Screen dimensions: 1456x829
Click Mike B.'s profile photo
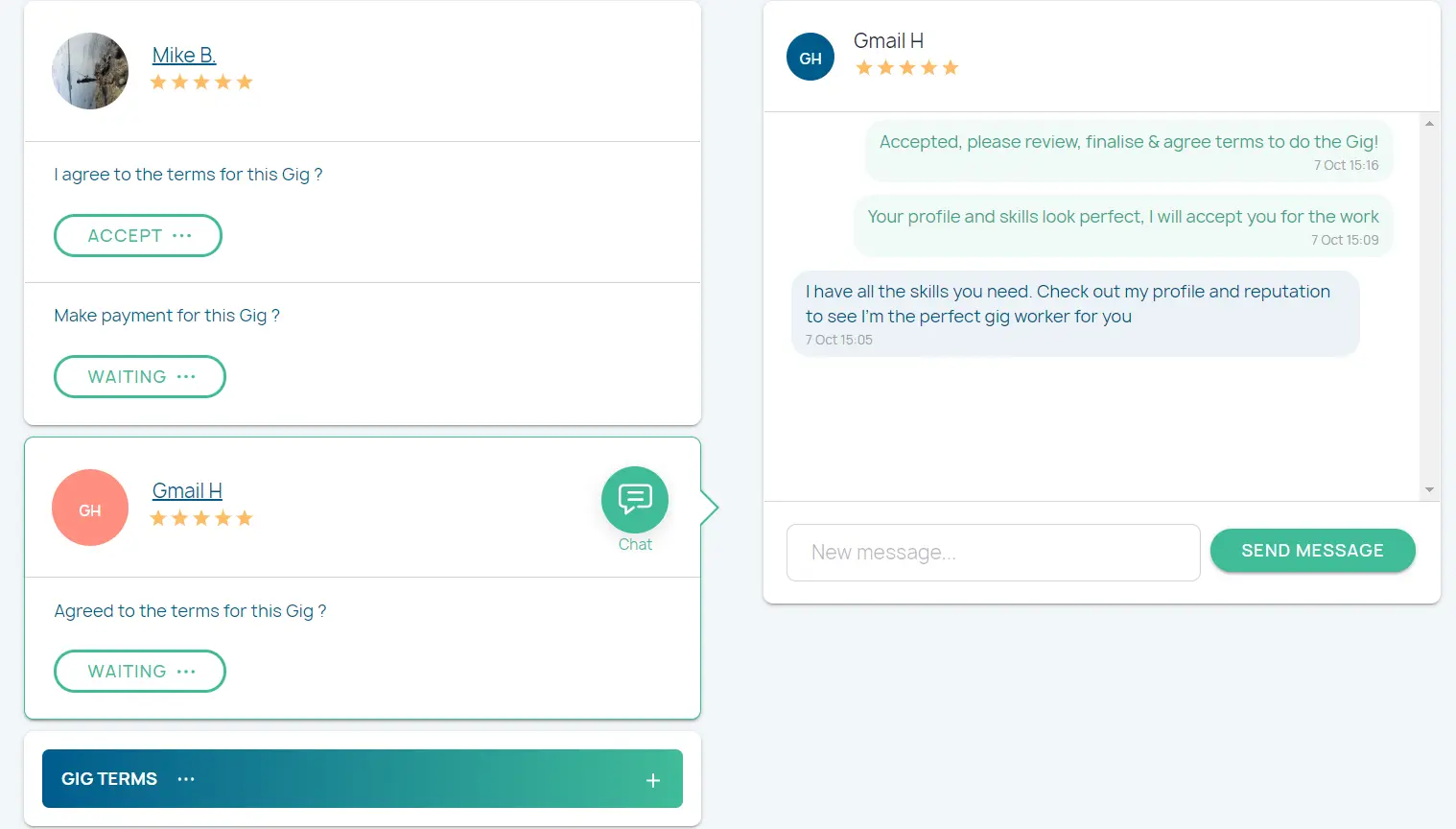90,71
